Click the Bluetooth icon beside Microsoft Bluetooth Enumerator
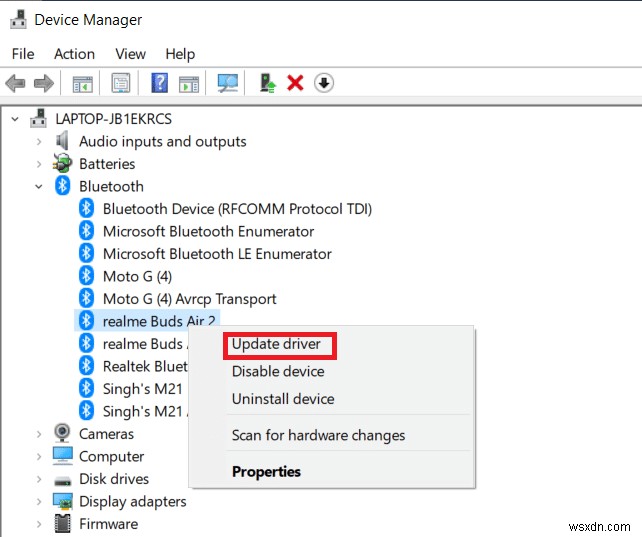This screenshot has width=642, height=537. (86, 231)
